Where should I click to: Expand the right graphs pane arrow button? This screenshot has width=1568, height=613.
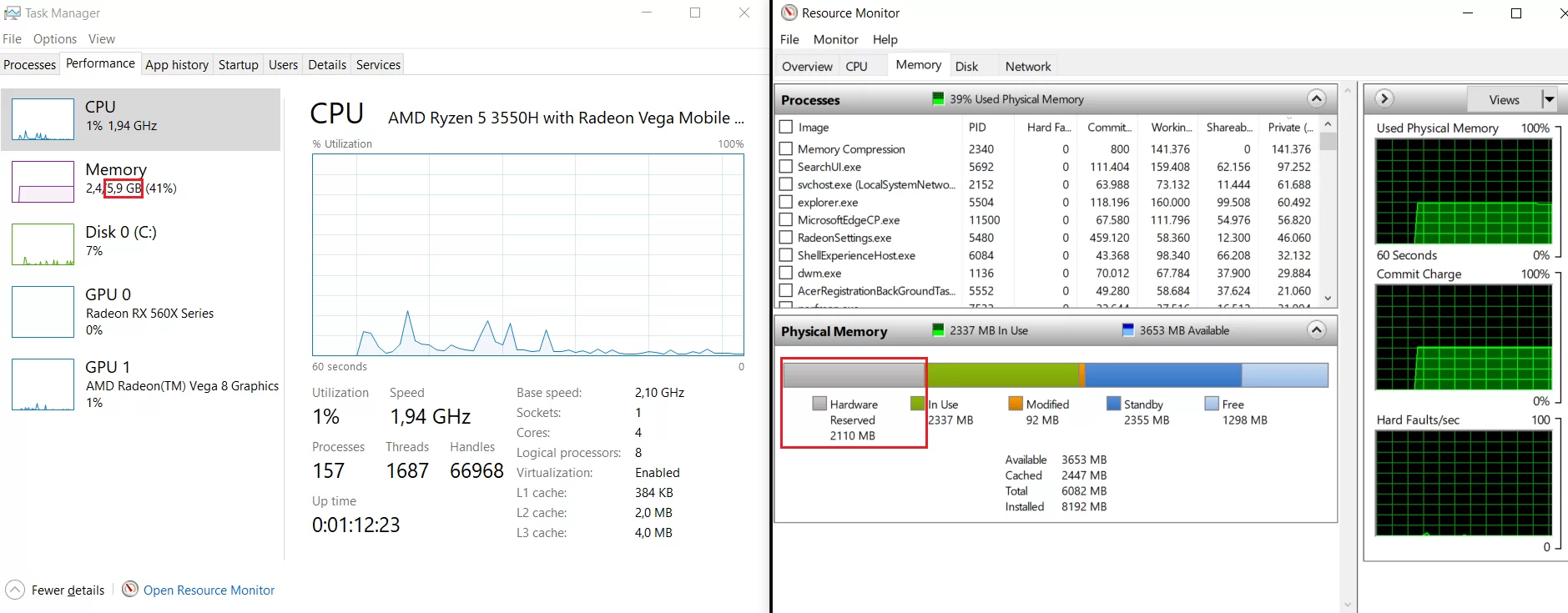[x=1384, y=99]
